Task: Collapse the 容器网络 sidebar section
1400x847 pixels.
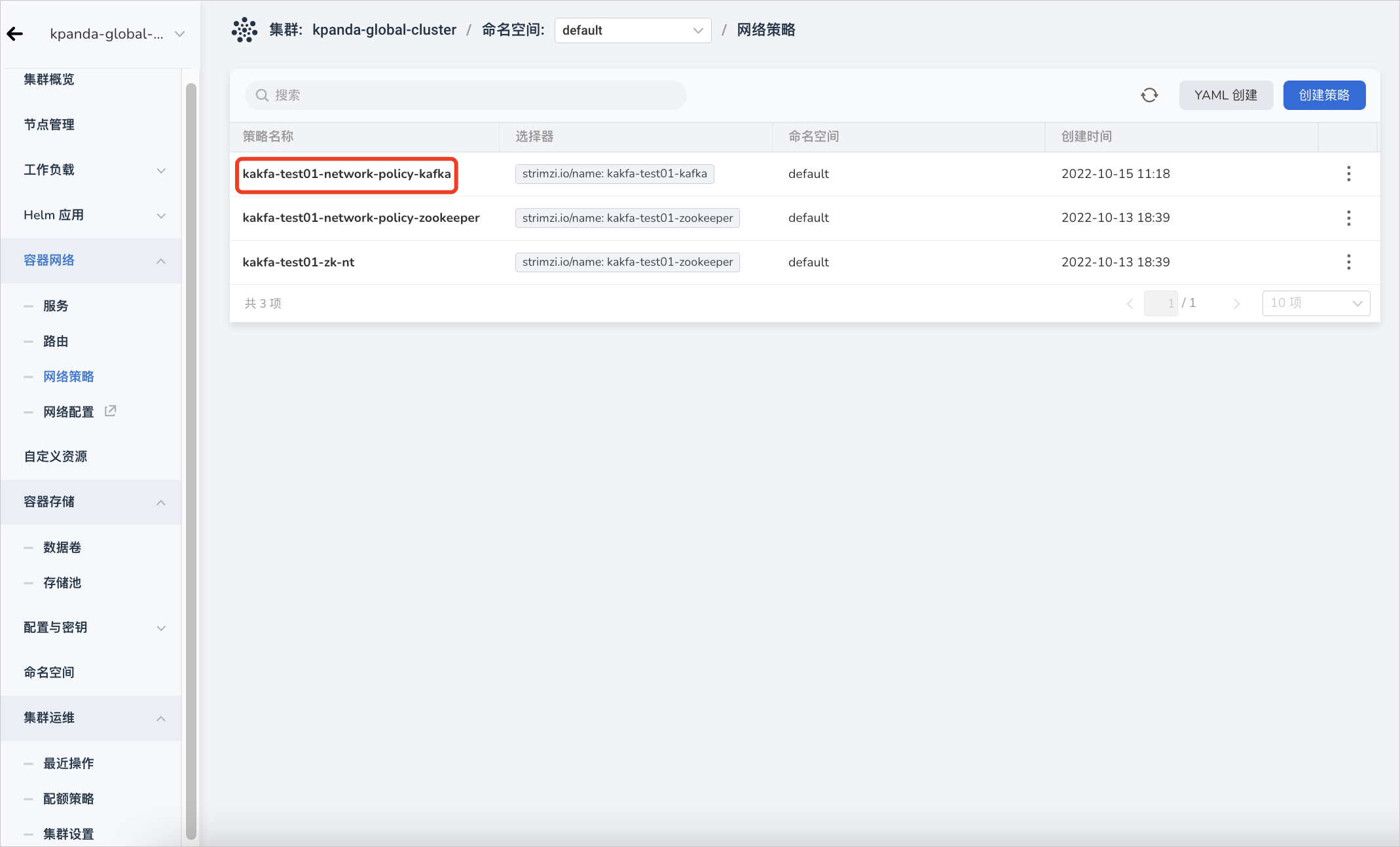Action: pos(91,261)
